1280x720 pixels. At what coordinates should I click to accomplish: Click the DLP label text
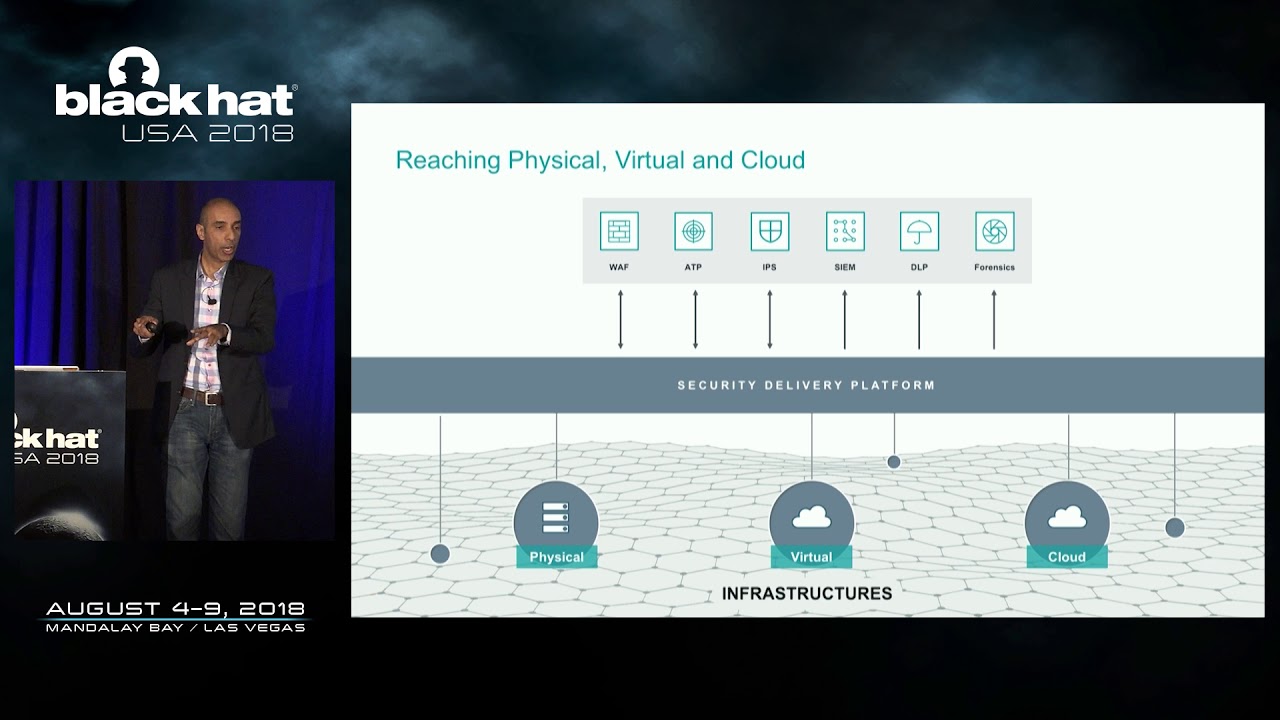click(919, 267)
